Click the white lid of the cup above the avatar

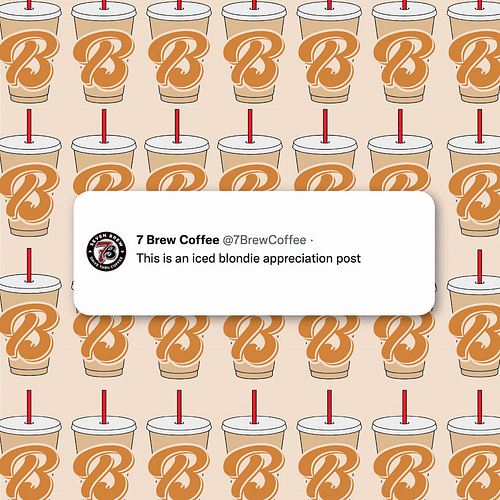(x=104, y=144)
